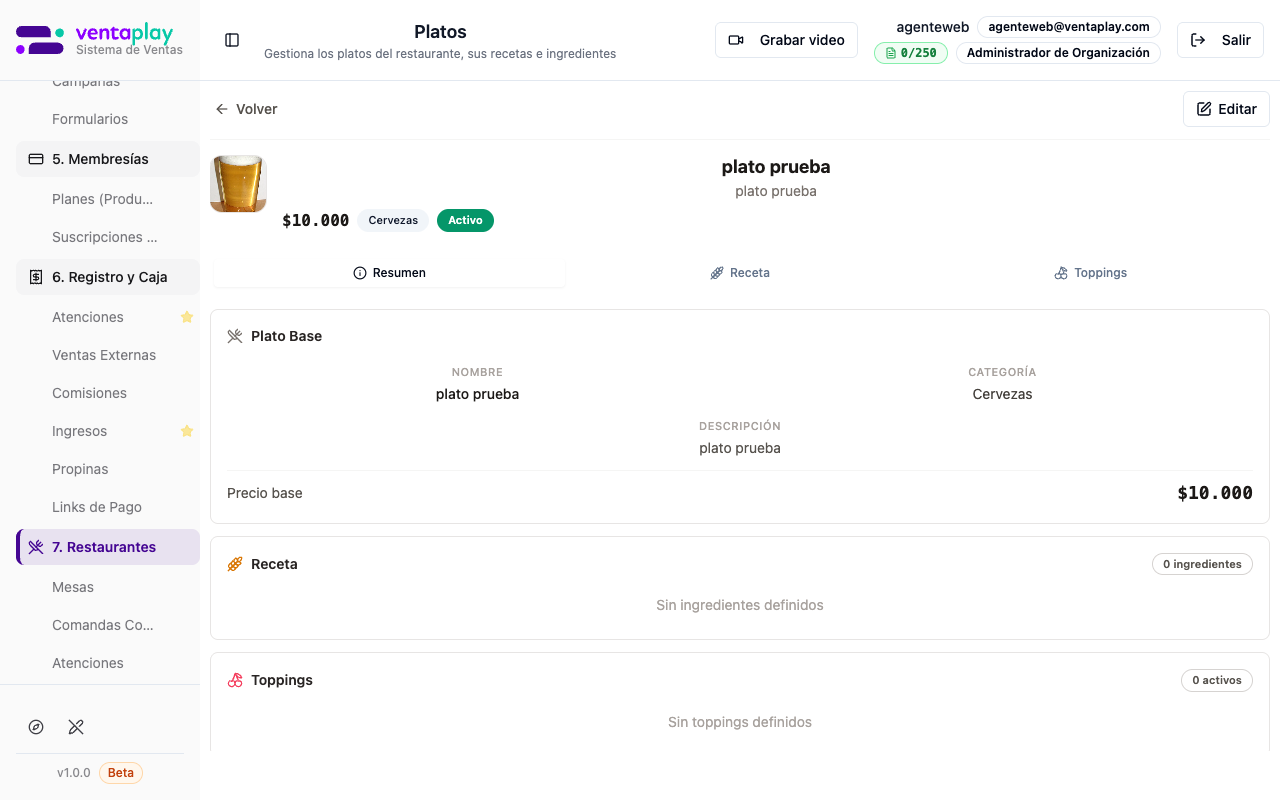This screenshot has width=1280, height=800.
Task: Collapse the 7. Restaurantes section
Action: click(108, 547)
